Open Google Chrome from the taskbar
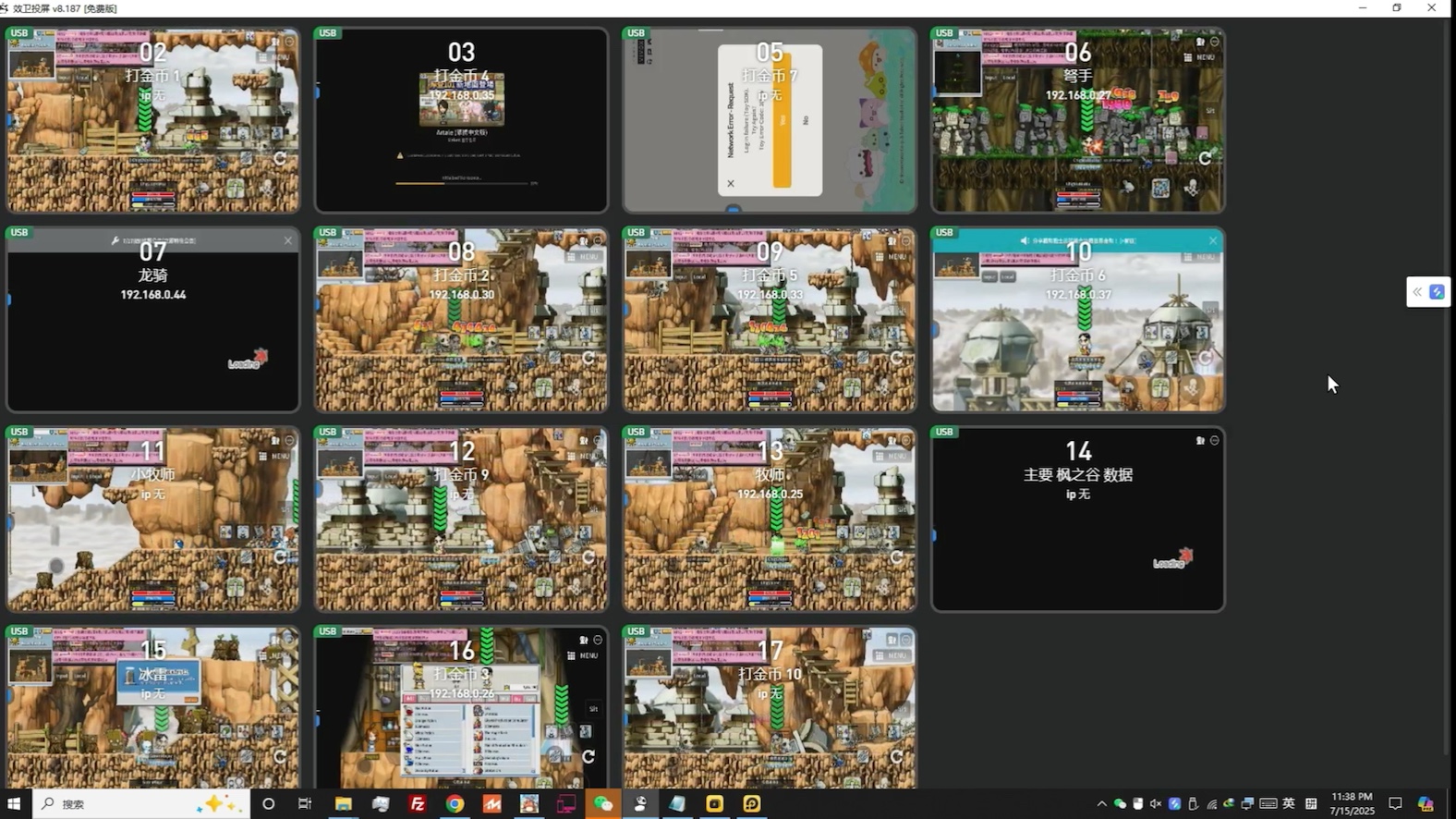Image resolution: width=1456 pixels, height=819 pixels. (x=455, y=804)
